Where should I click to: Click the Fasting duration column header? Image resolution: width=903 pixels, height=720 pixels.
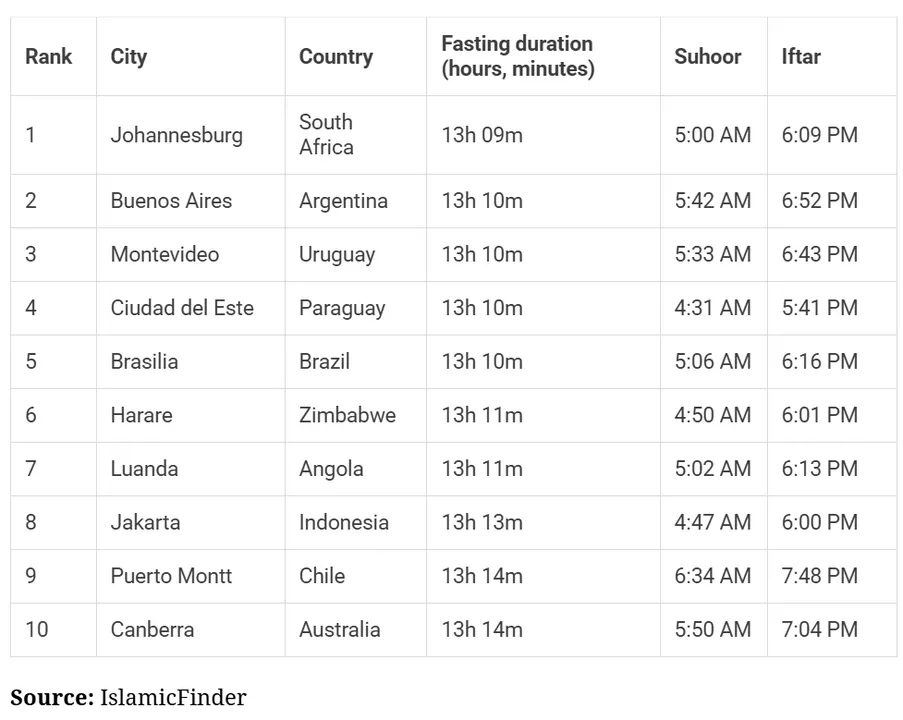coord(518,56)
